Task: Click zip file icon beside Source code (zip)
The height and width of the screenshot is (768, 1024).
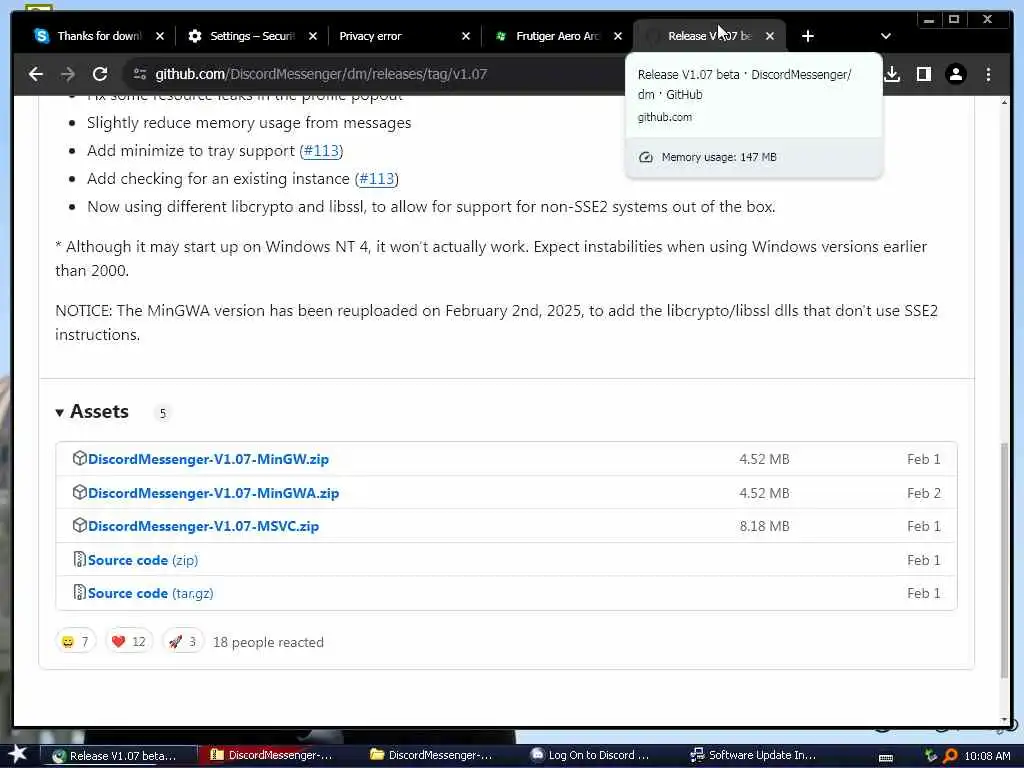Action: tap(80, 560)
